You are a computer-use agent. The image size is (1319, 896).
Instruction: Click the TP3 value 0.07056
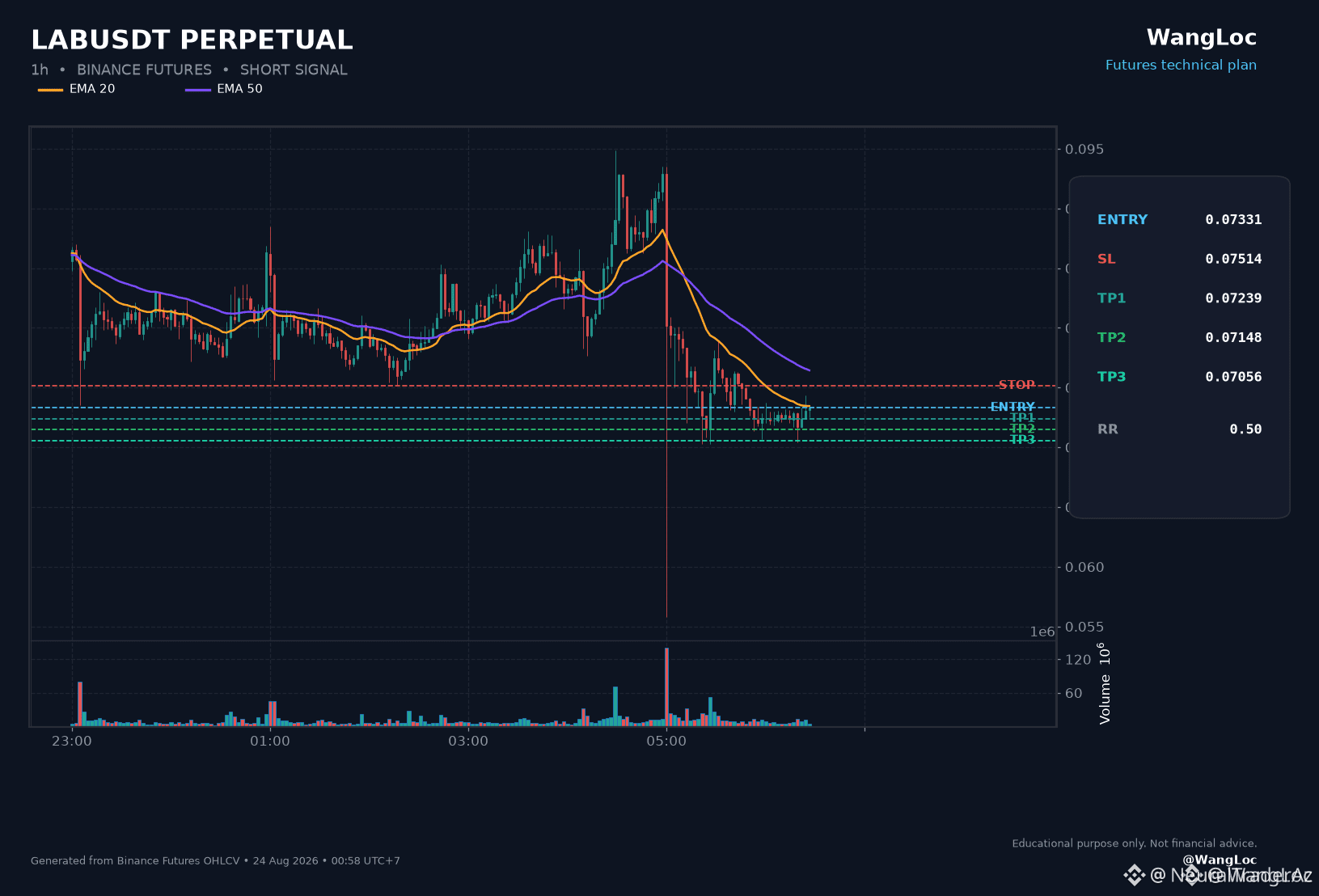point(1233,376)
